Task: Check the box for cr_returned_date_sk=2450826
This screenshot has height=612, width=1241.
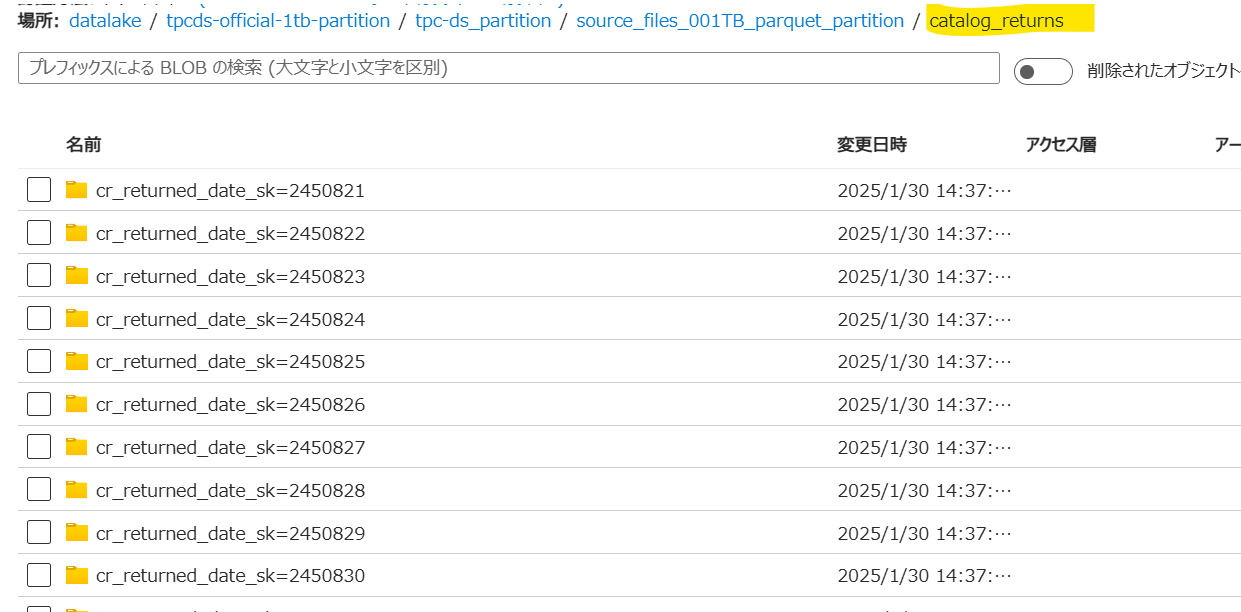Action: coord(39,404)
